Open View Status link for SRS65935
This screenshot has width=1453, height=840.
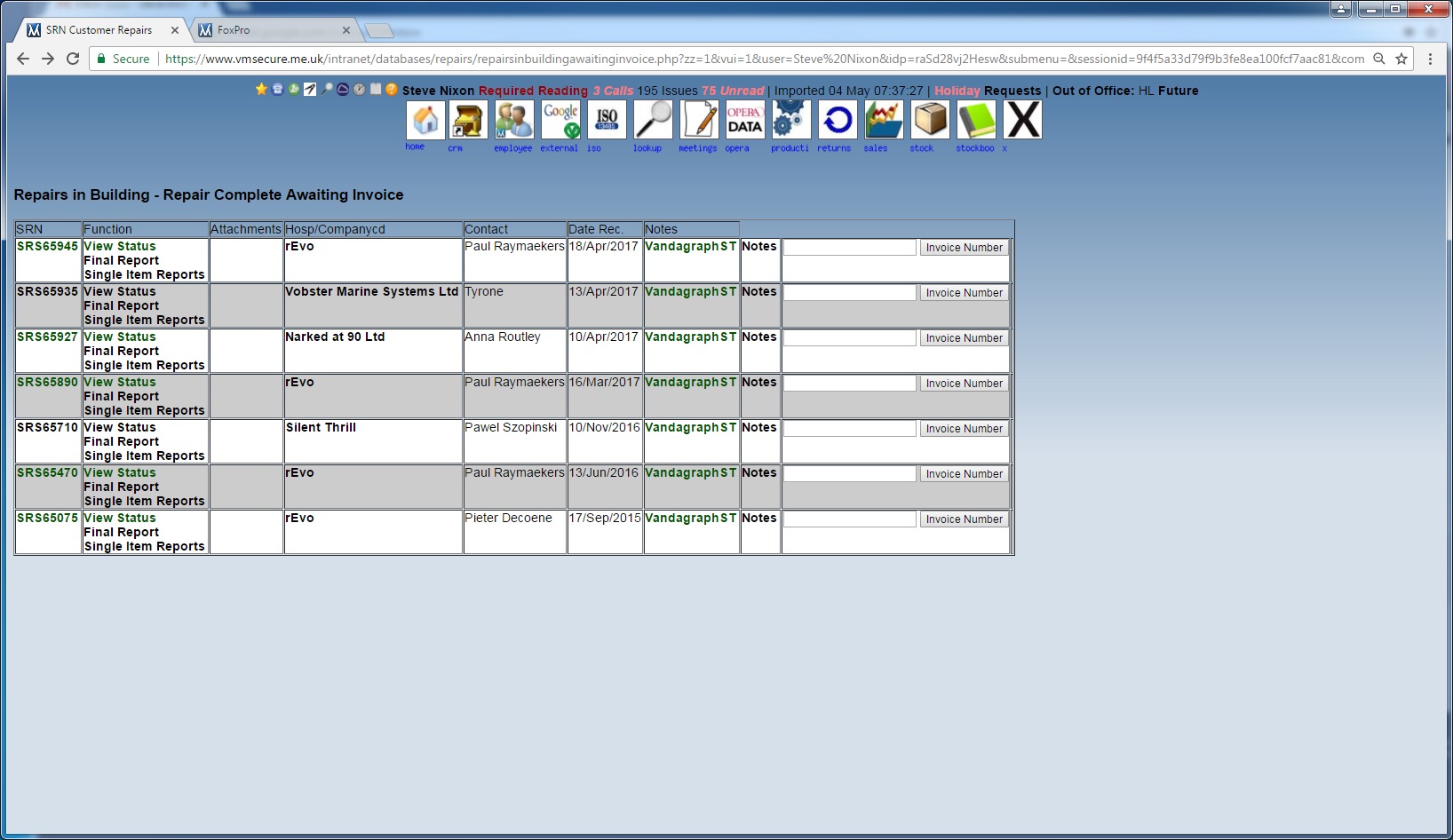120,291
